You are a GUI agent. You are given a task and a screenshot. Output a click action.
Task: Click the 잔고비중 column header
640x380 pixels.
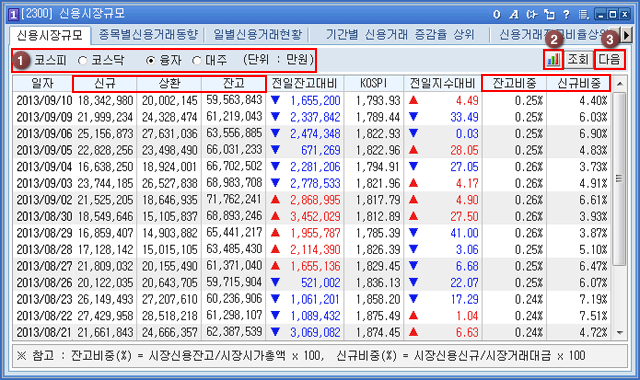pos(514,83)
